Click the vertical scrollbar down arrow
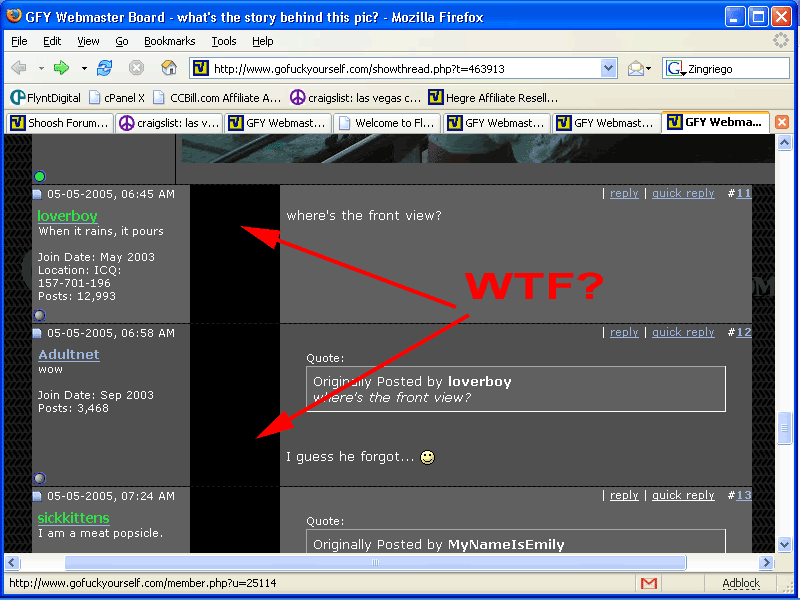This screenshot has width=800, height=600. [x=784, y=544]
